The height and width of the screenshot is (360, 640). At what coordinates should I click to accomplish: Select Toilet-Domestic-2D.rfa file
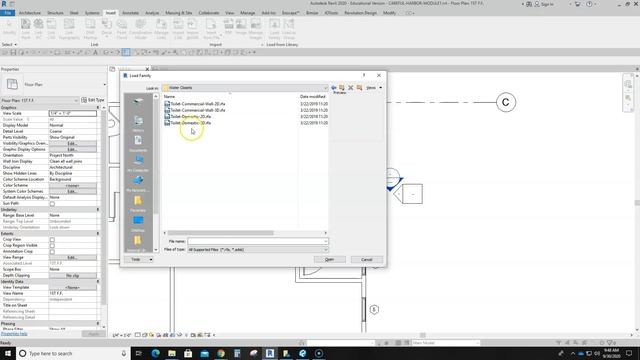tap(188, 117)
